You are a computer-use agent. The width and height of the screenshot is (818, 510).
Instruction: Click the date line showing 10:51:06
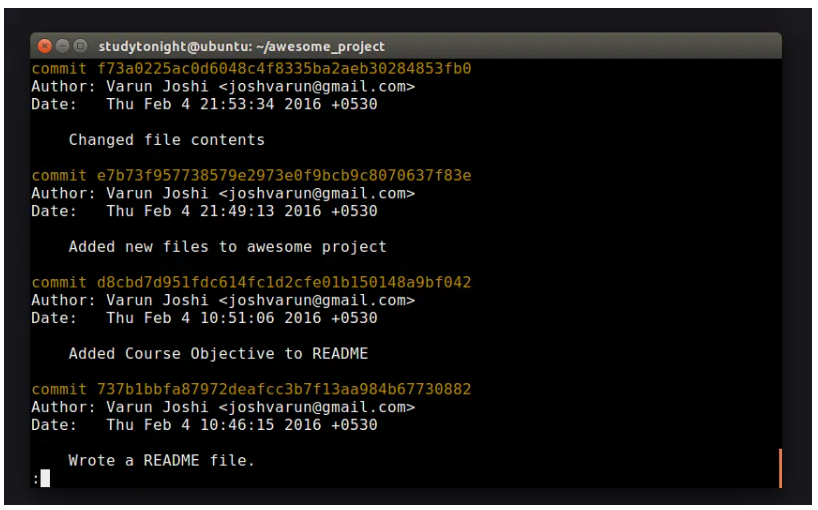[x=204, y=318]
